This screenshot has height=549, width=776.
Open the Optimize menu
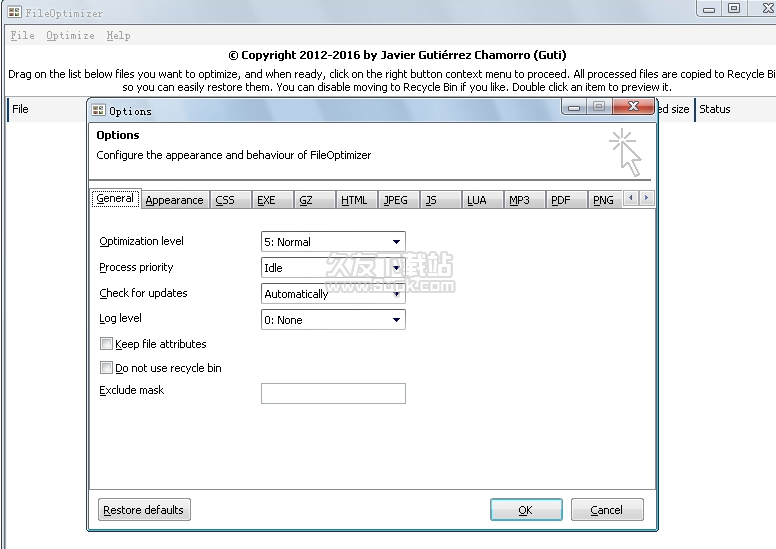[x=70, y=36]
